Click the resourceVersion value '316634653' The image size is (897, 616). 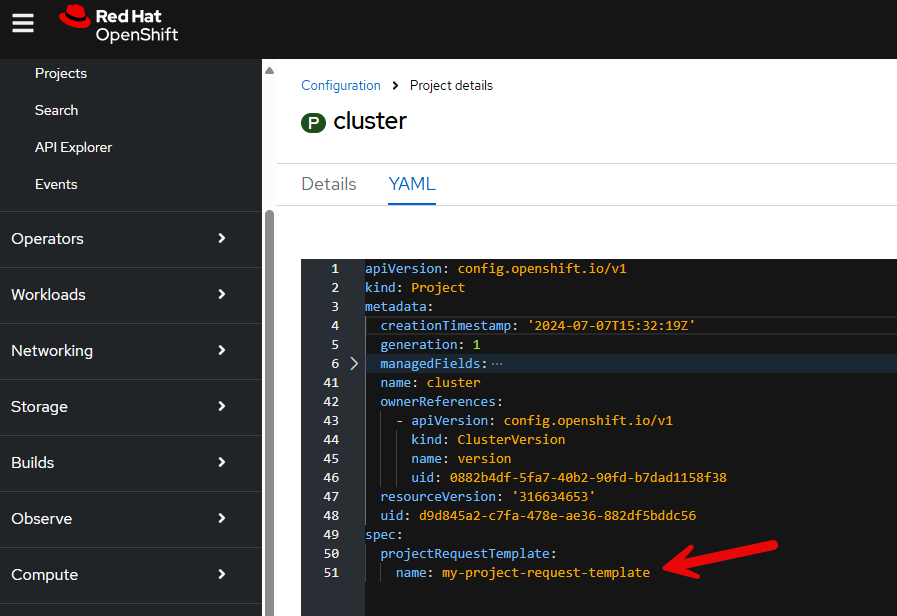pos(554,496)
